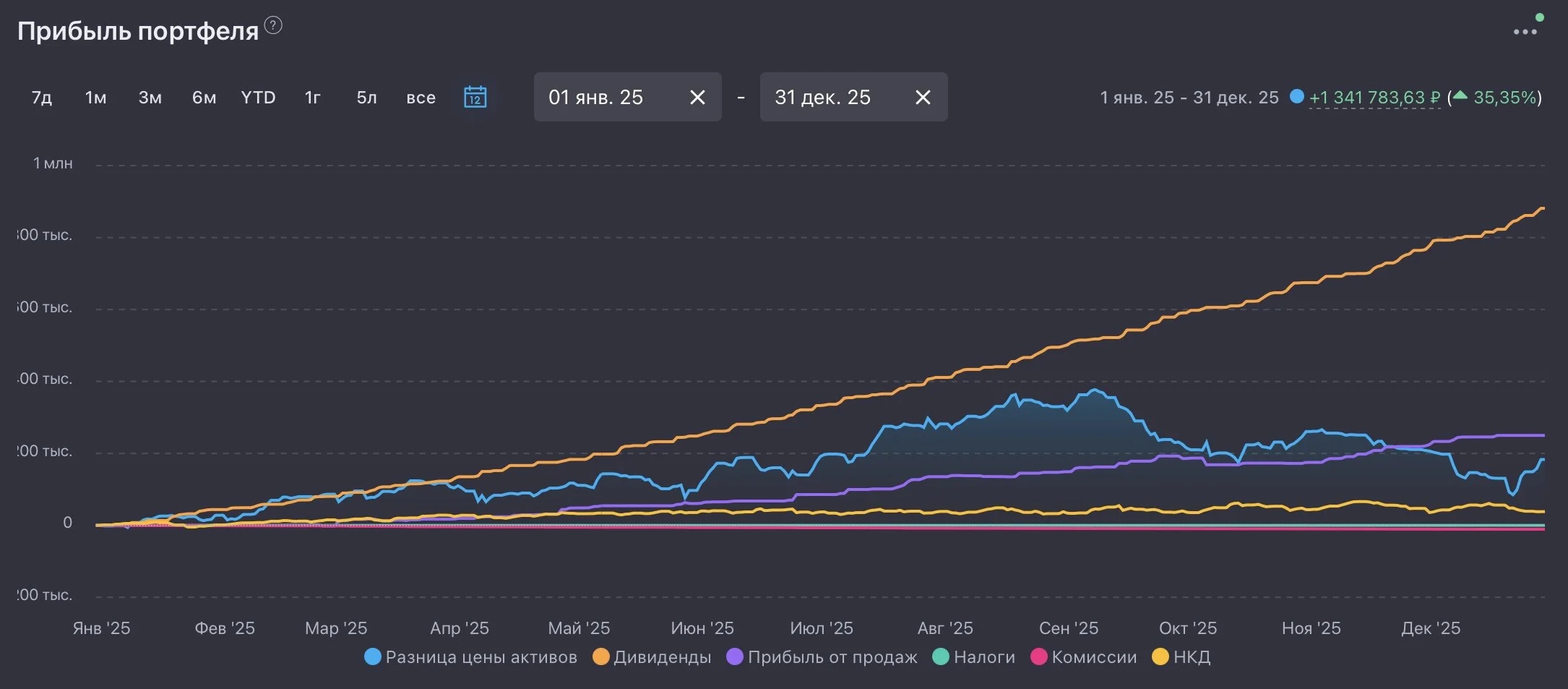
Task: Click the Авг '25 axis label
Action: tap(945, 628)
